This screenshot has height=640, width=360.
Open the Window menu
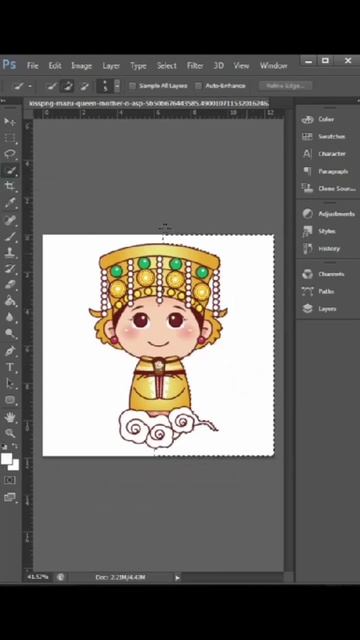[x=273, y=66]
